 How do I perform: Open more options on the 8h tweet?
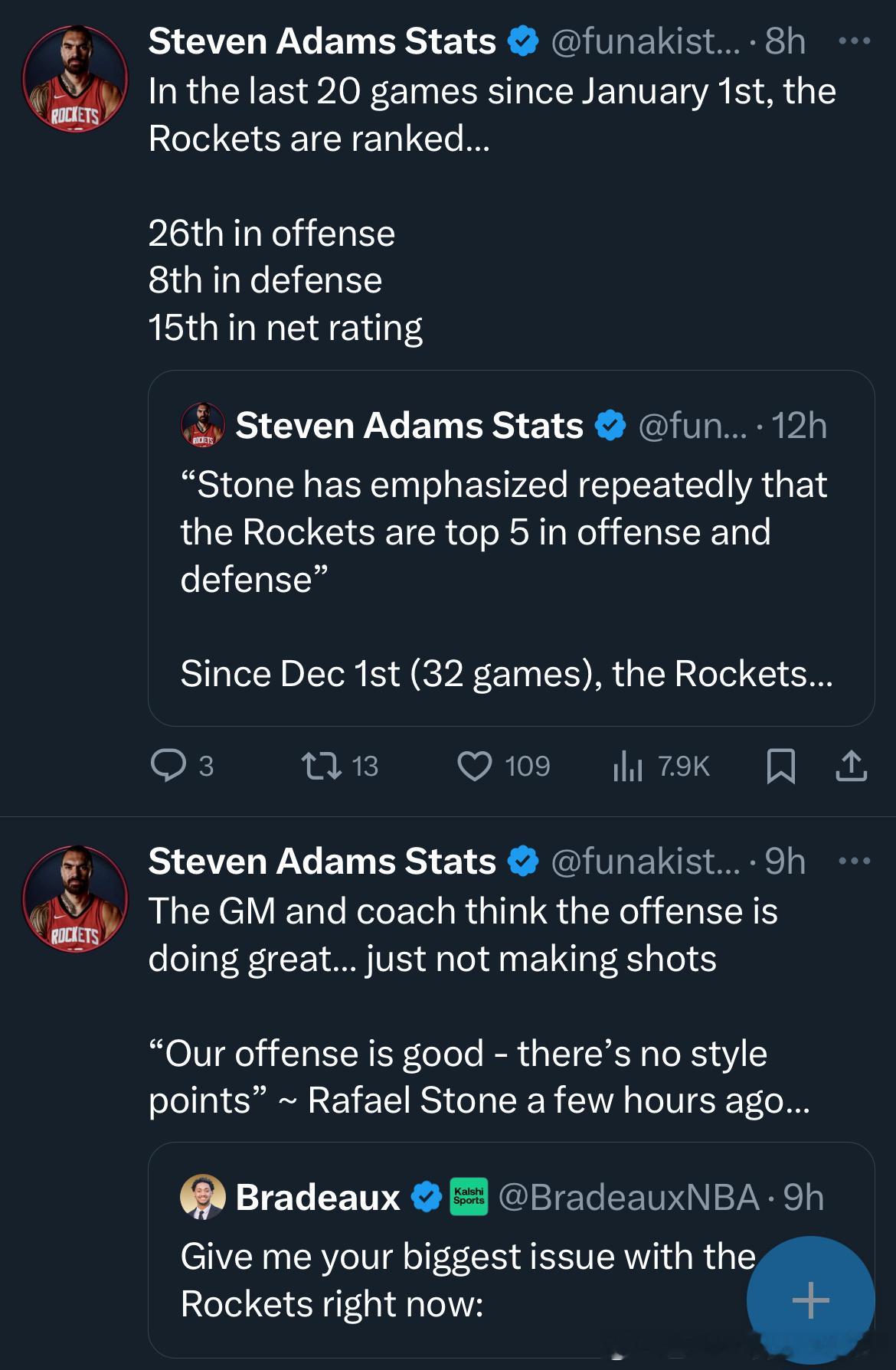(x=854, y=41)
